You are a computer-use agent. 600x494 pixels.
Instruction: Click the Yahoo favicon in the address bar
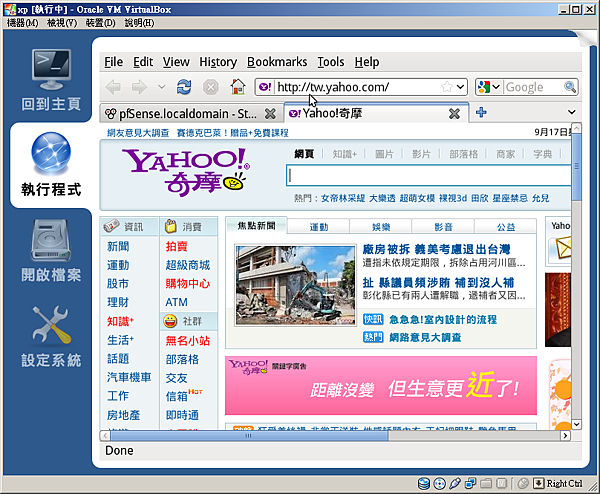tap(265, 87)
